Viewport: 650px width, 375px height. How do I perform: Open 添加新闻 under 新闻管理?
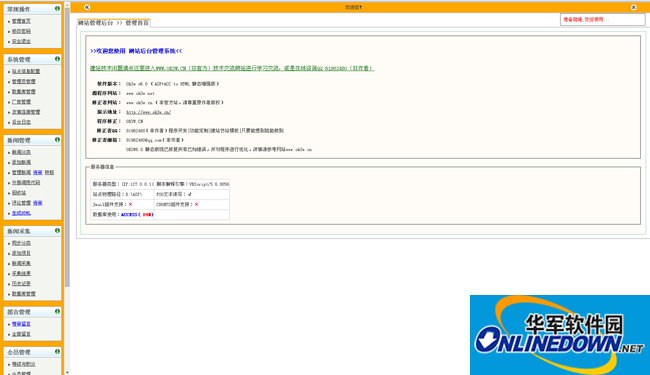click(21, 162)
